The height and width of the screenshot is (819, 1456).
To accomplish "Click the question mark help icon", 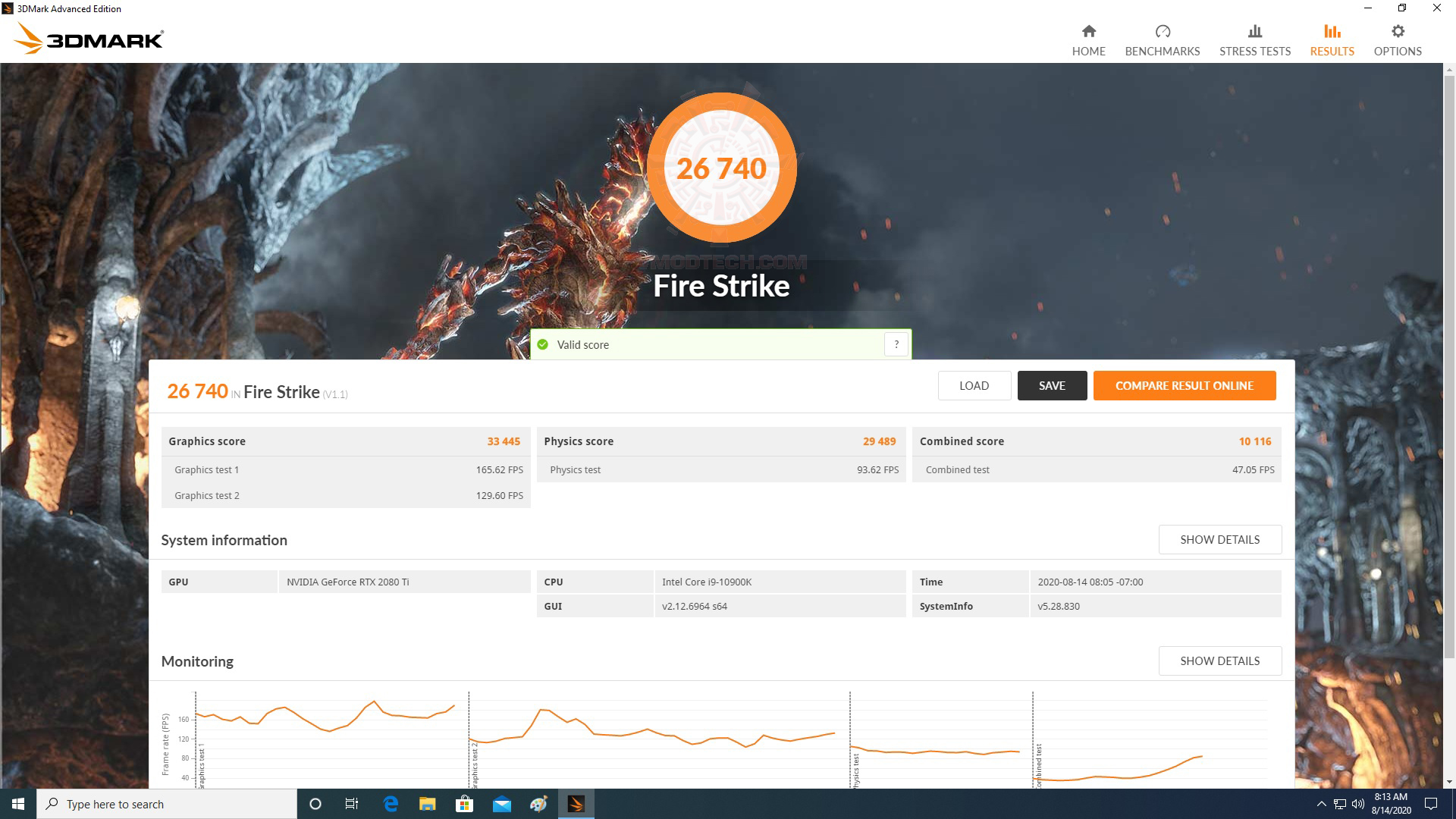I will click(897, 344).
